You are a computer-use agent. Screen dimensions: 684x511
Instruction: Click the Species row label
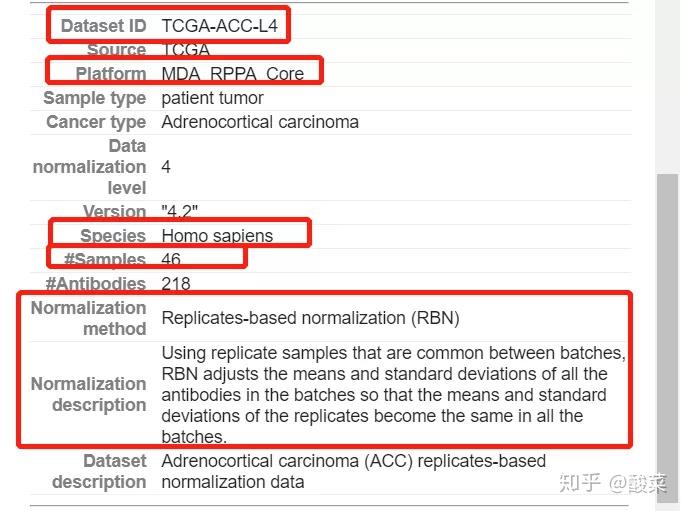pyautogui.click(x=113, y=236)
